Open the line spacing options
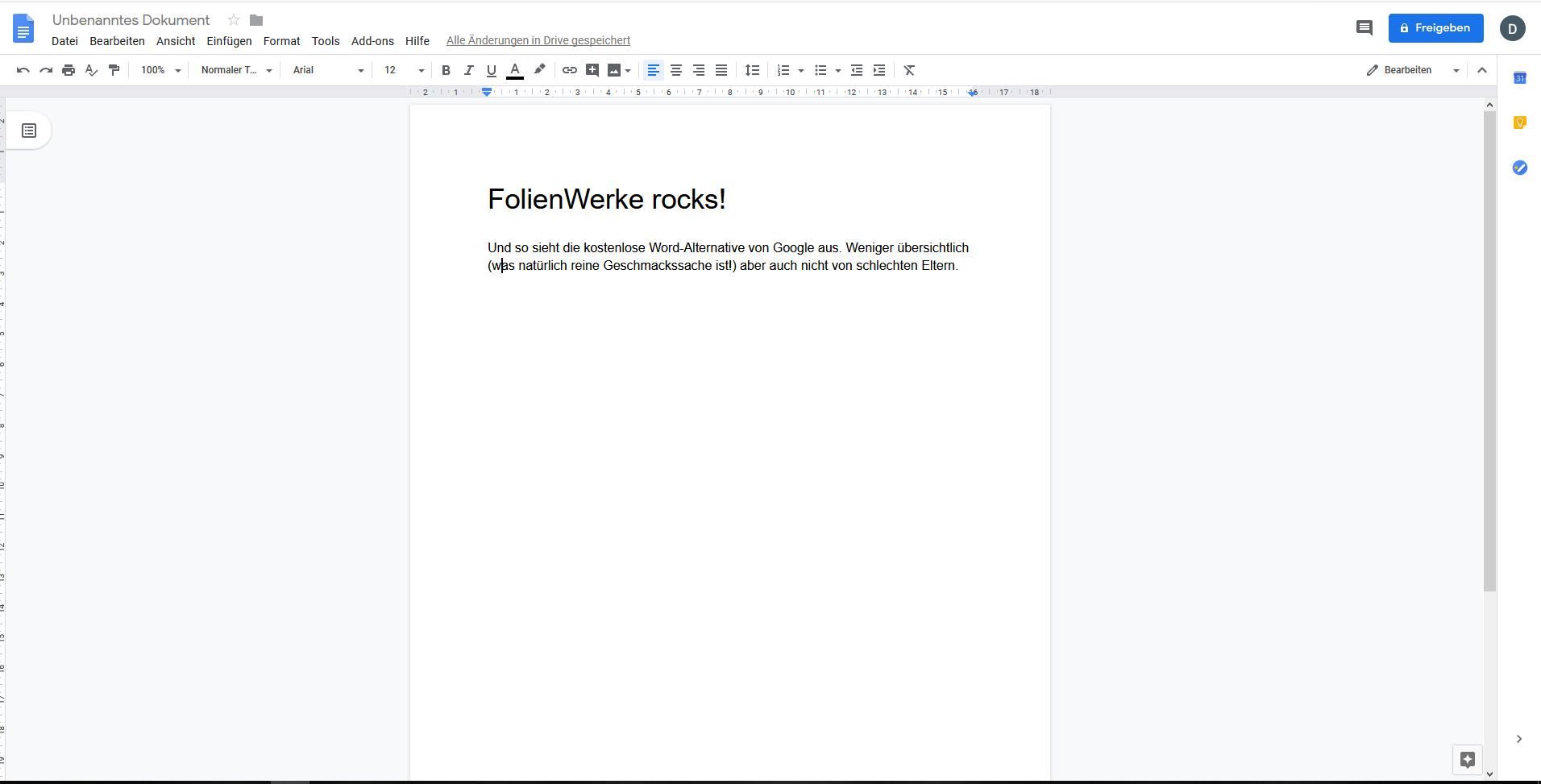The width and height of the screenshot is (1541, 784). click(x=752, y=70)
